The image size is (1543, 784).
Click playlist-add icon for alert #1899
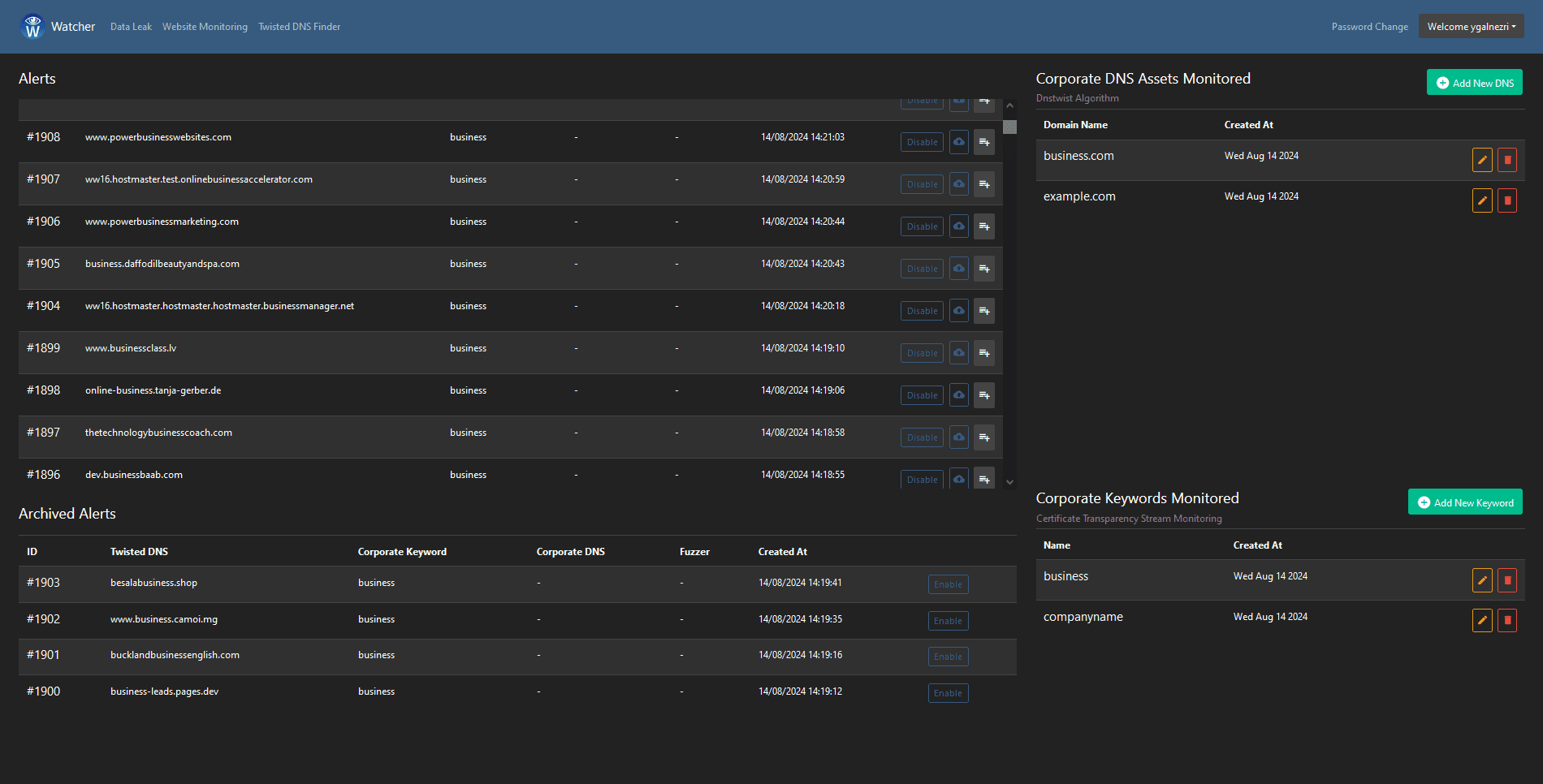(x=984, y=353)
